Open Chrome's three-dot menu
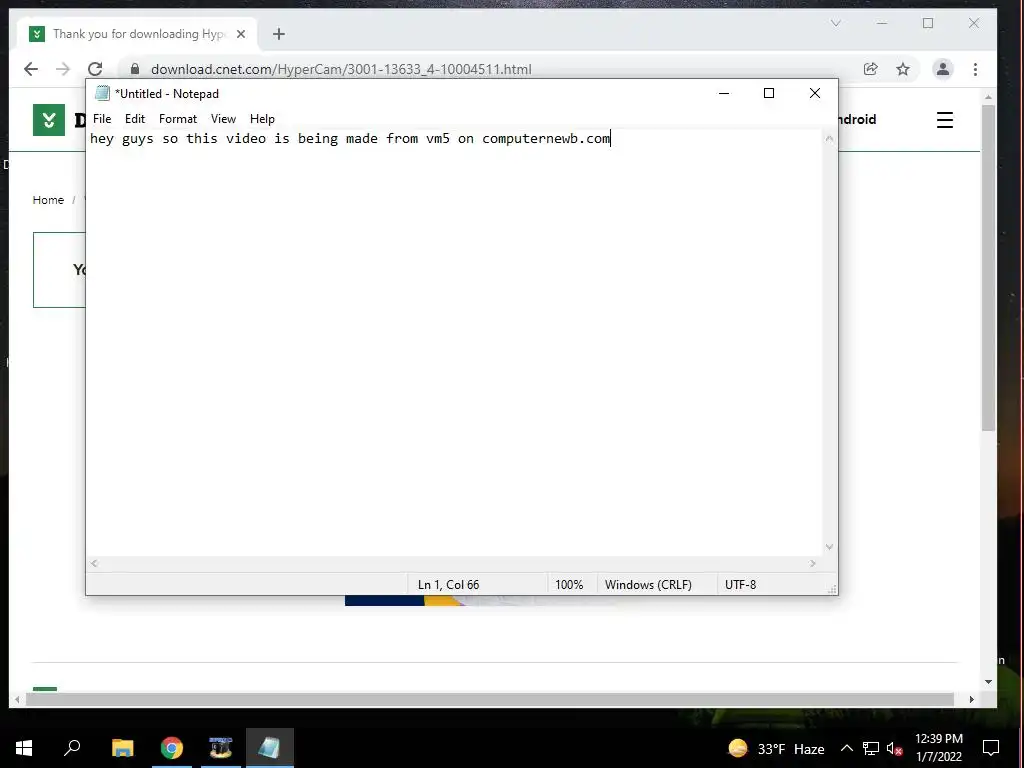1024x768 pixels. [975, 69]
